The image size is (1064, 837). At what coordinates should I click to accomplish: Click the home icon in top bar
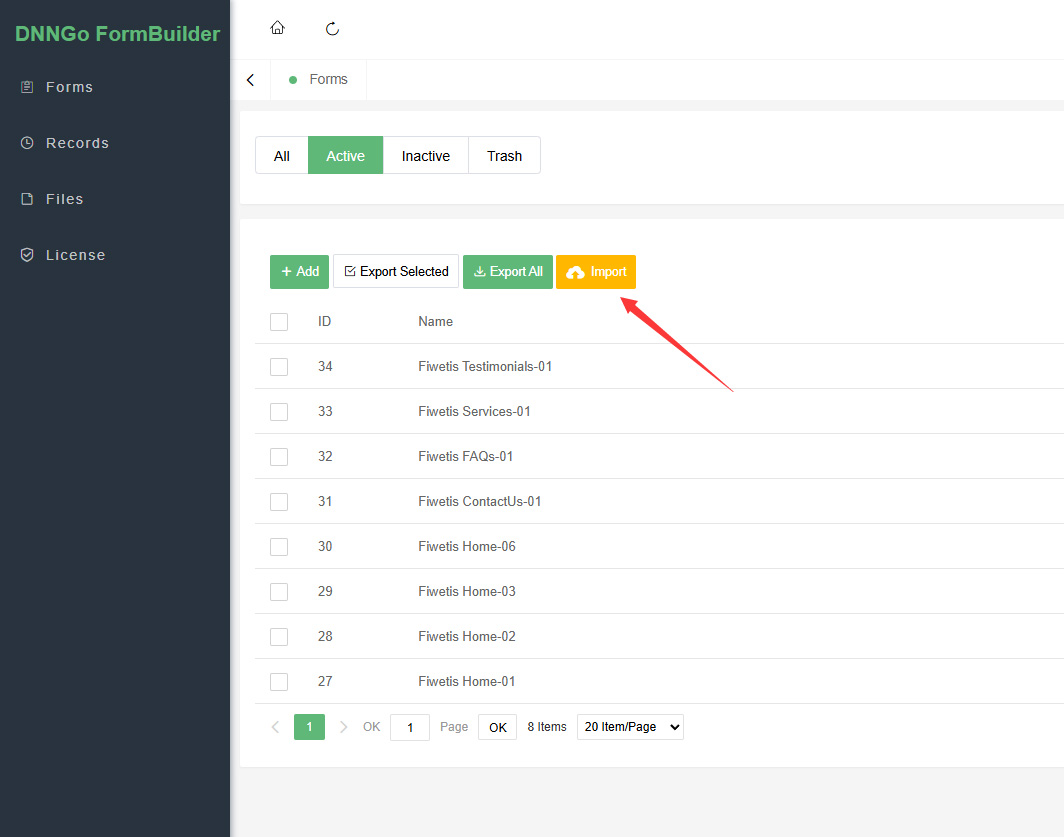[277, 28]
